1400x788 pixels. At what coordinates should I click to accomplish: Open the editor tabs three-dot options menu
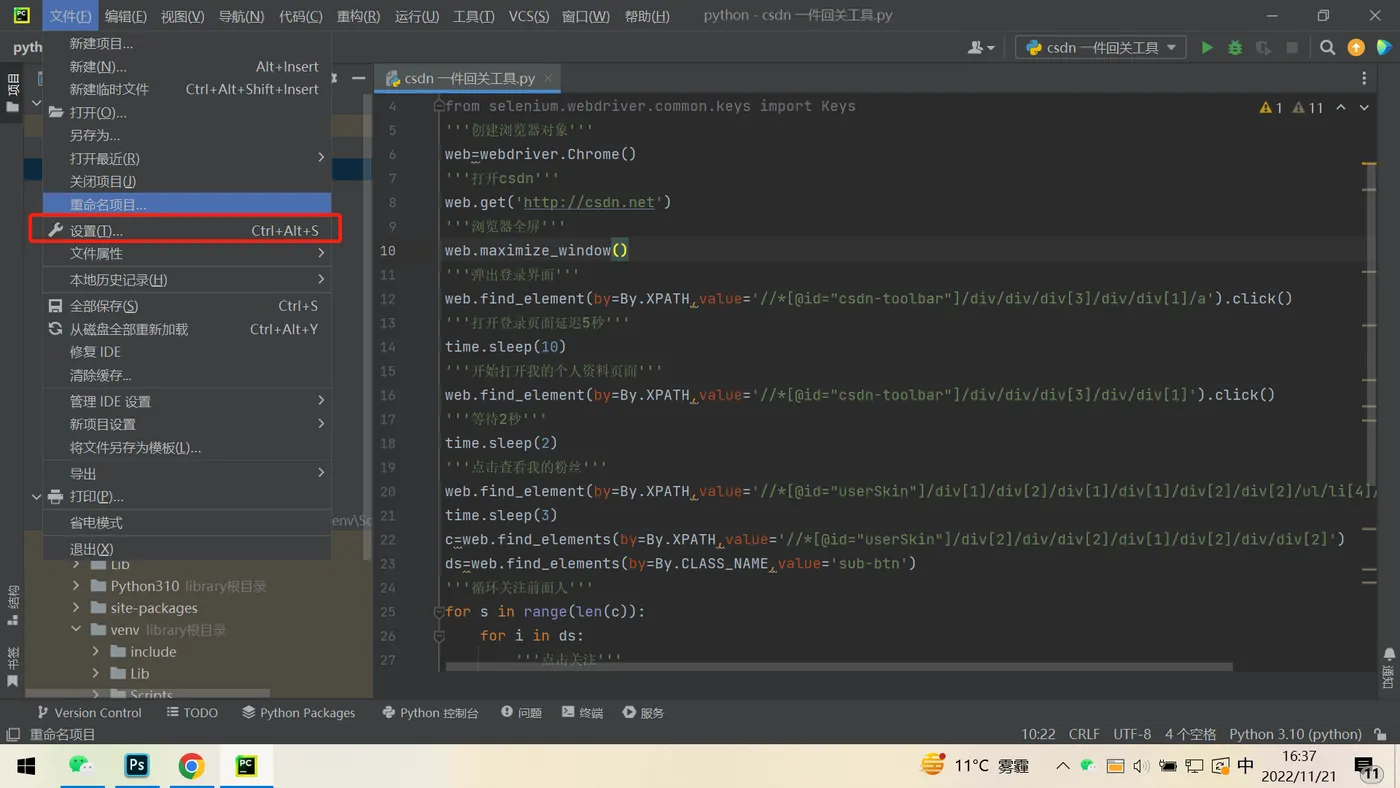point(1364,78)
